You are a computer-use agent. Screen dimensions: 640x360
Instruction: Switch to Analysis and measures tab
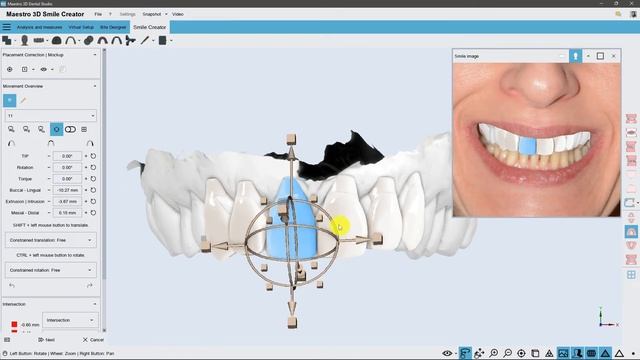coord(40,27)
